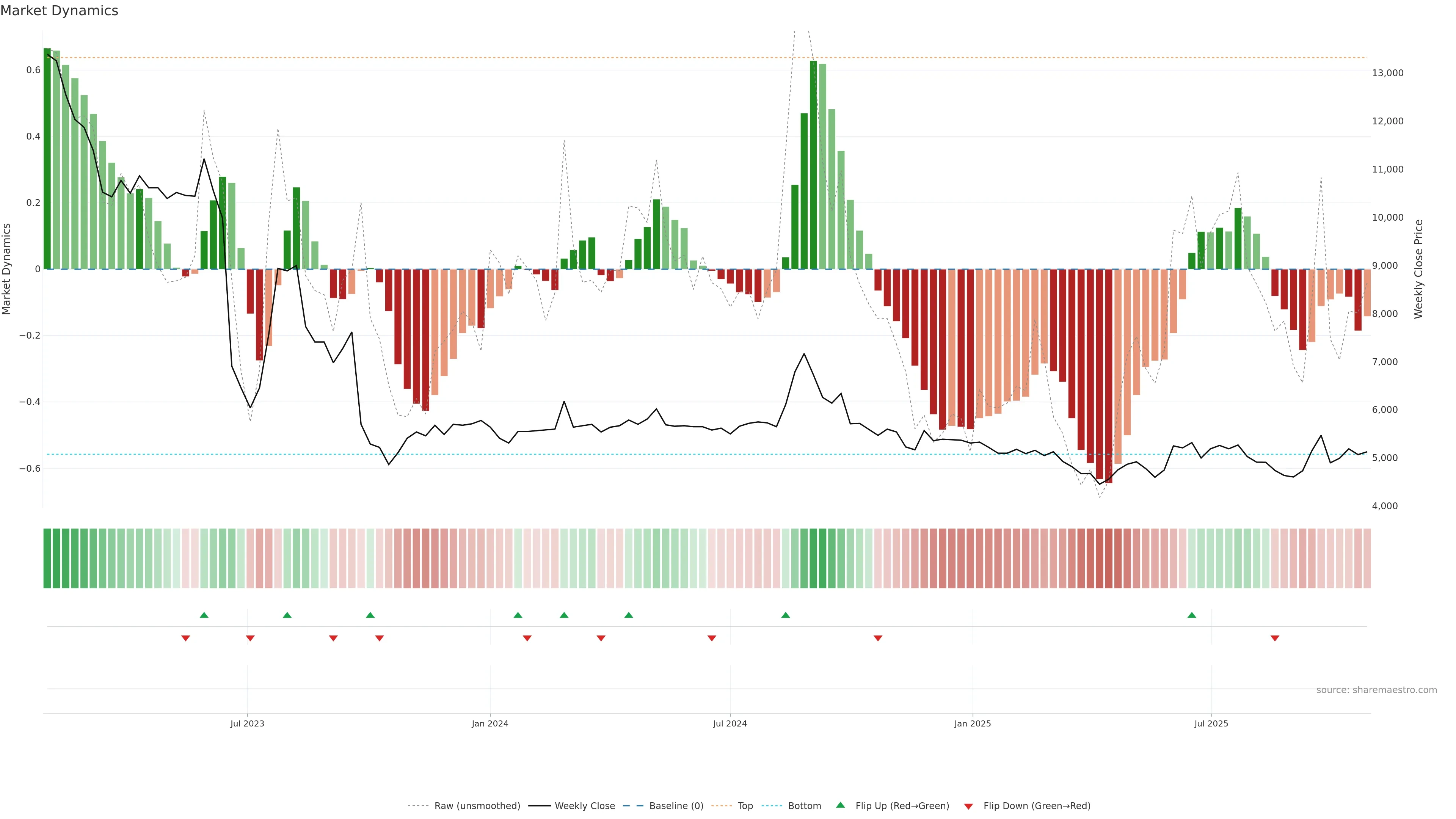Click the Jul 2025 x-axis label
Screen dimensions: 1456x819
(1211, 723)
